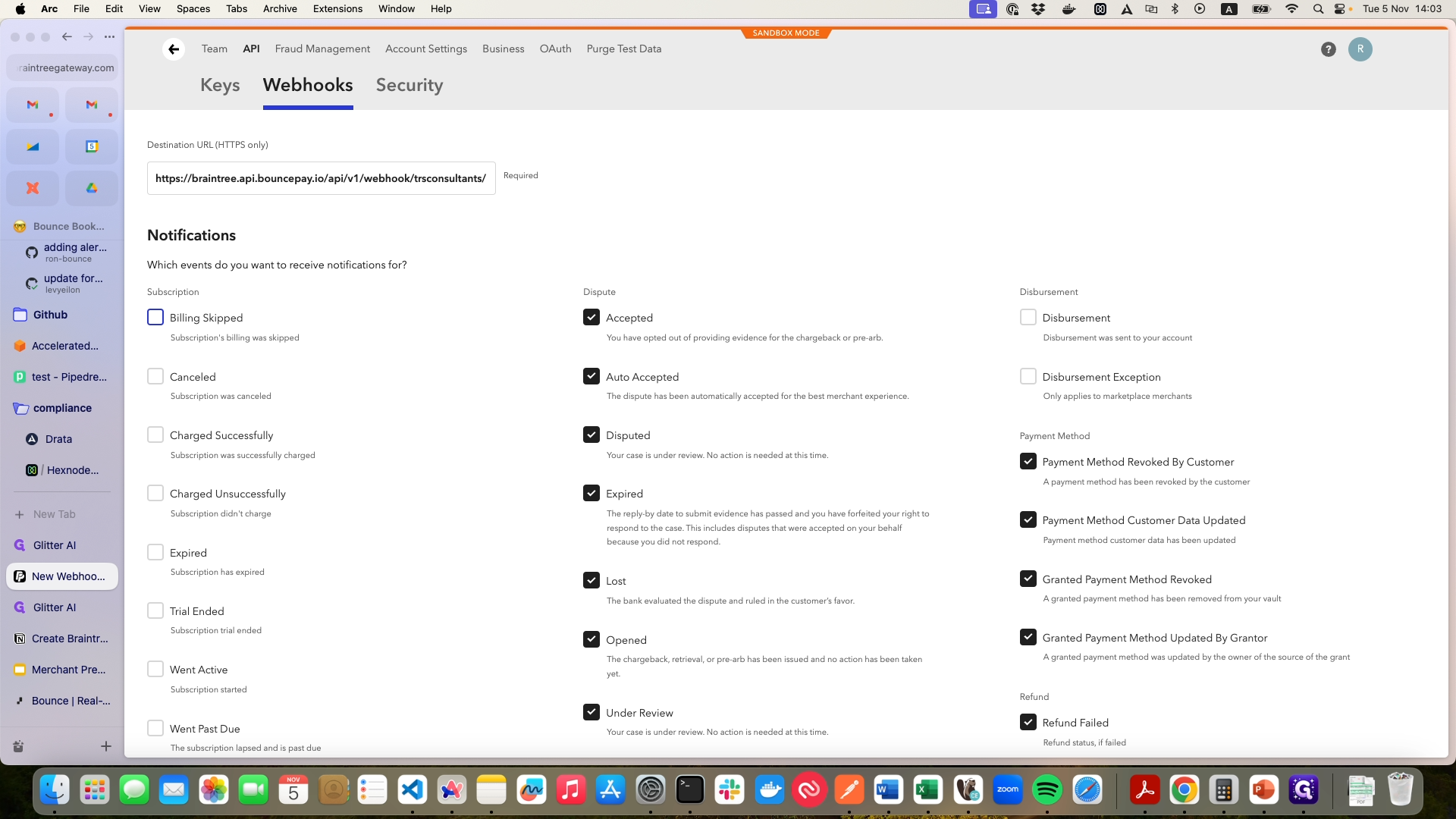Screen dimensions: 1456x819
Task: Open Finder from the dock
Action: click(x=55, y=790)
